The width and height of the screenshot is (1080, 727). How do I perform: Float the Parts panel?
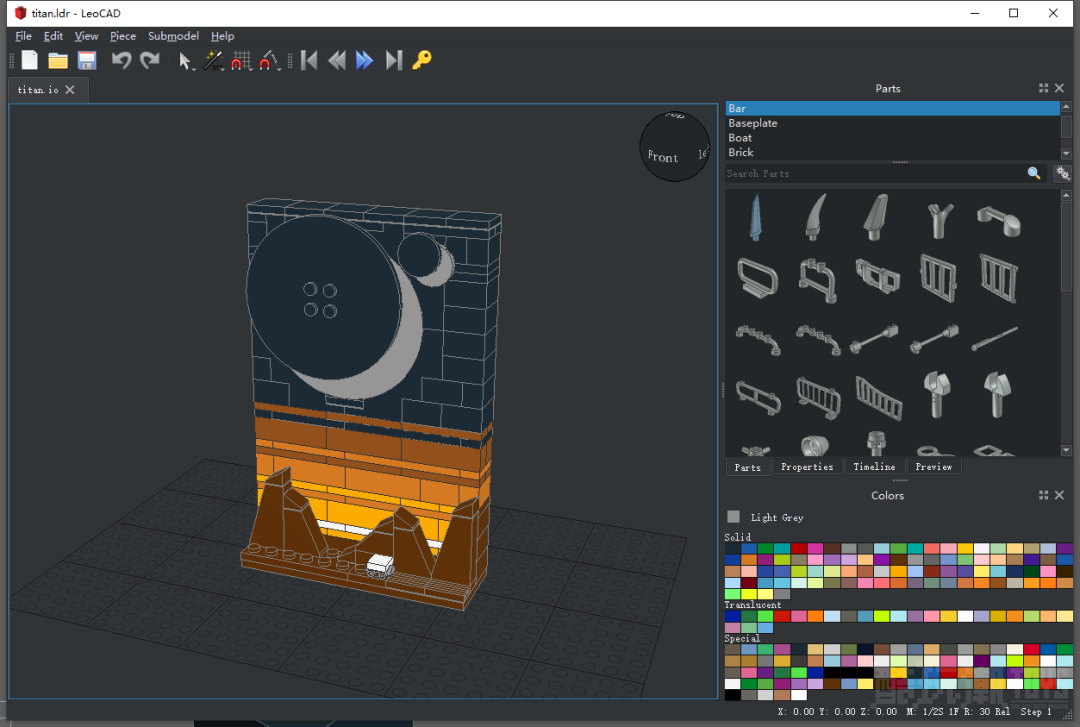click(x=1043, y=88)
